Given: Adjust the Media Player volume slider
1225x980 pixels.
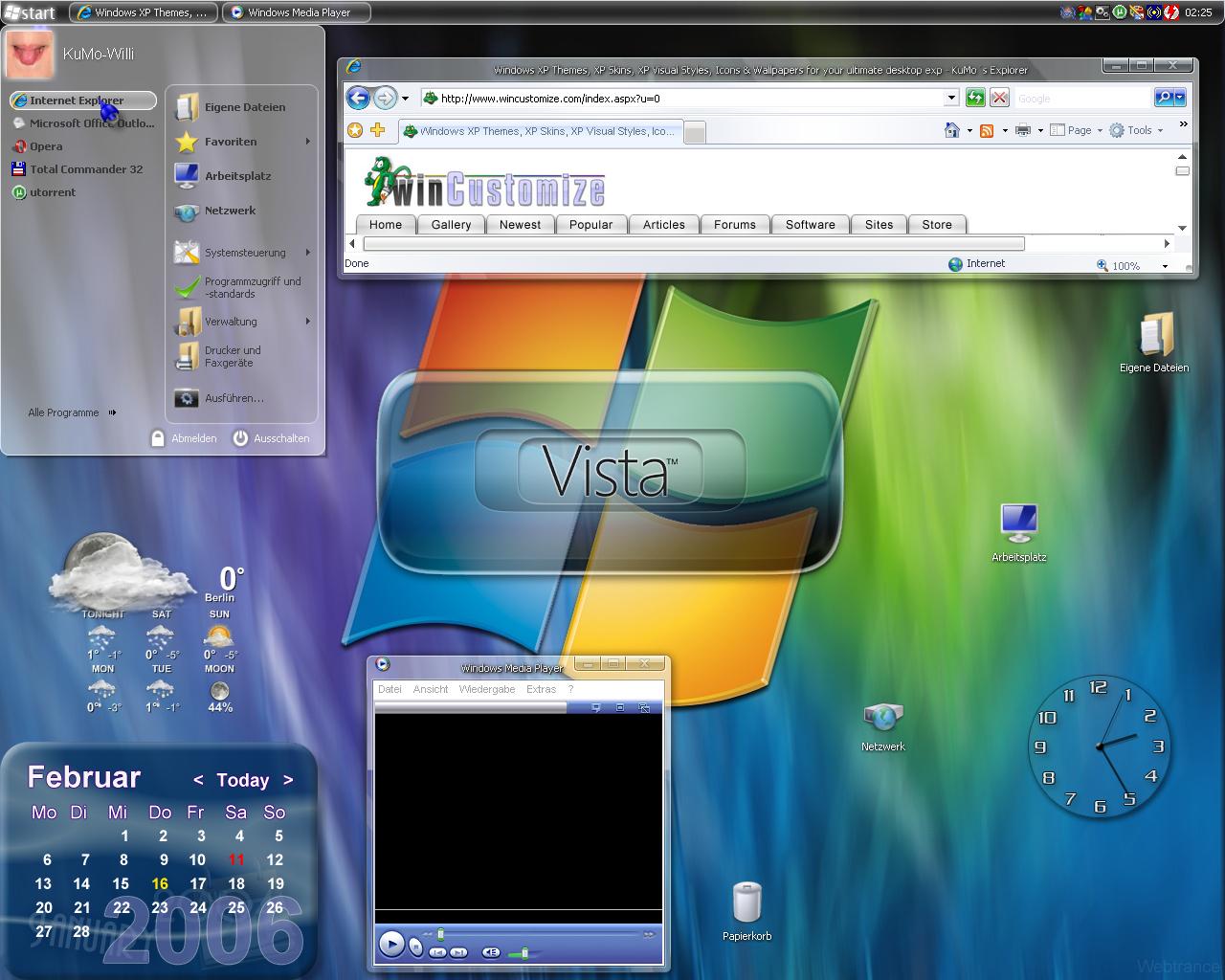Looking at the screenshot, I should [524, 953].
